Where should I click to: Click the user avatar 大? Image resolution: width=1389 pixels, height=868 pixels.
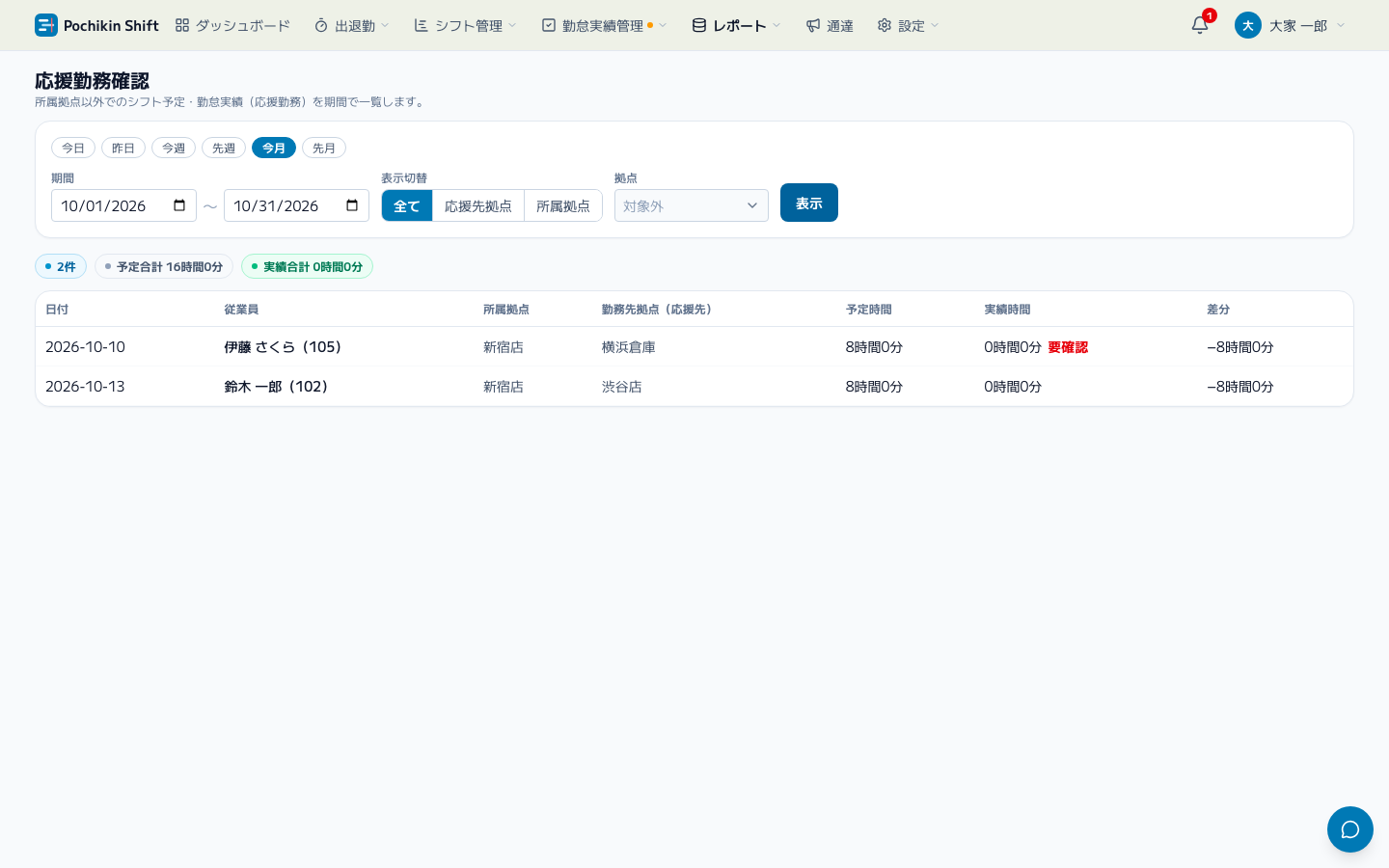1248,25
